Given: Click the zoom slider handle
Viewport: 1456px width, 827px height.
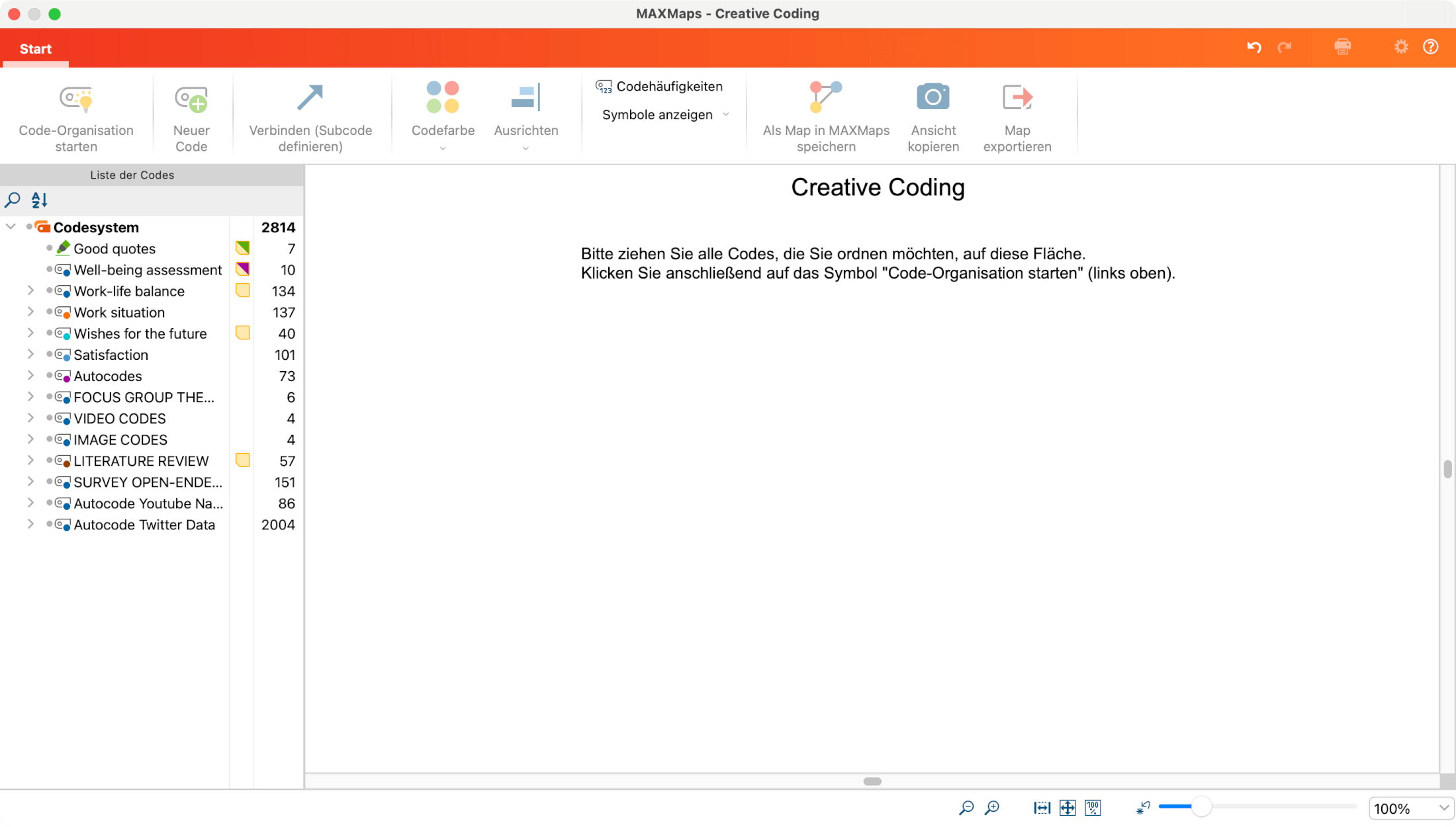Looking at the screenshot, I should click(x=1201, y=806).
